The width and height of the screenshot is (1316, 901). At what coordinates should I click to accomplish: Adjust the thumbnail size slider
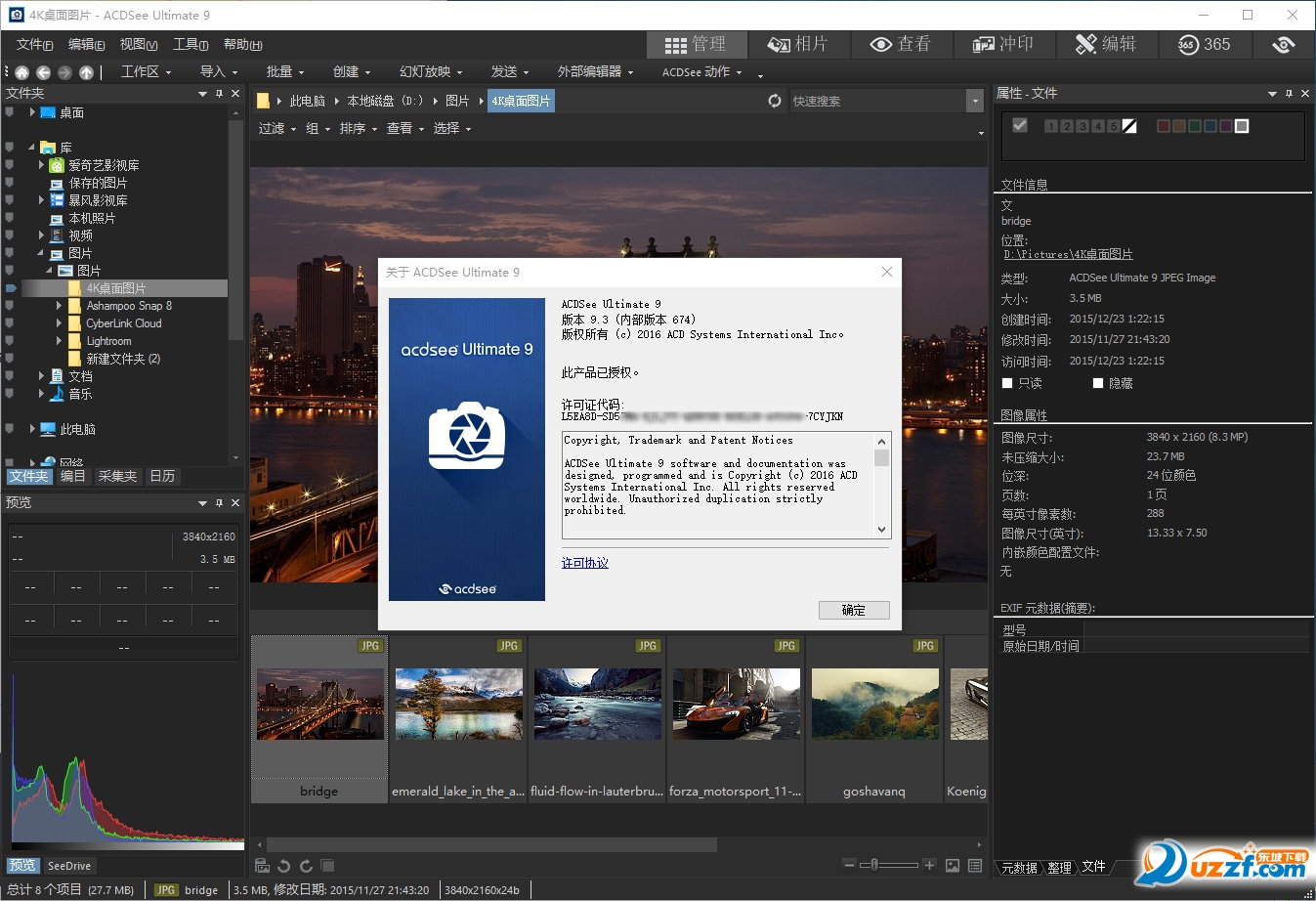point(888,865)
